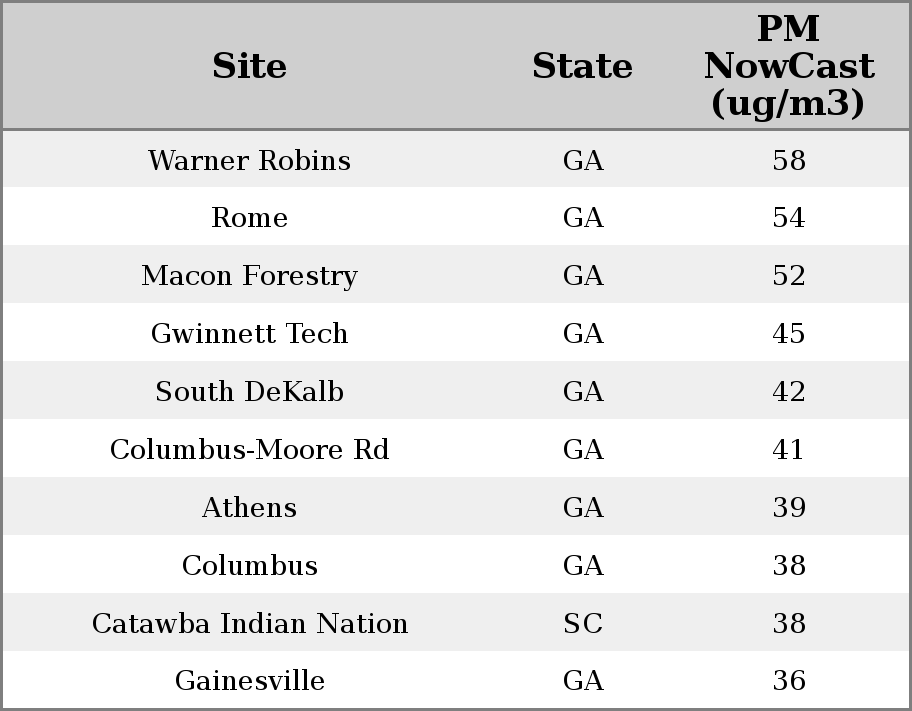Select the Catawba Indian Nation site cell

click(x=249, y=624)
